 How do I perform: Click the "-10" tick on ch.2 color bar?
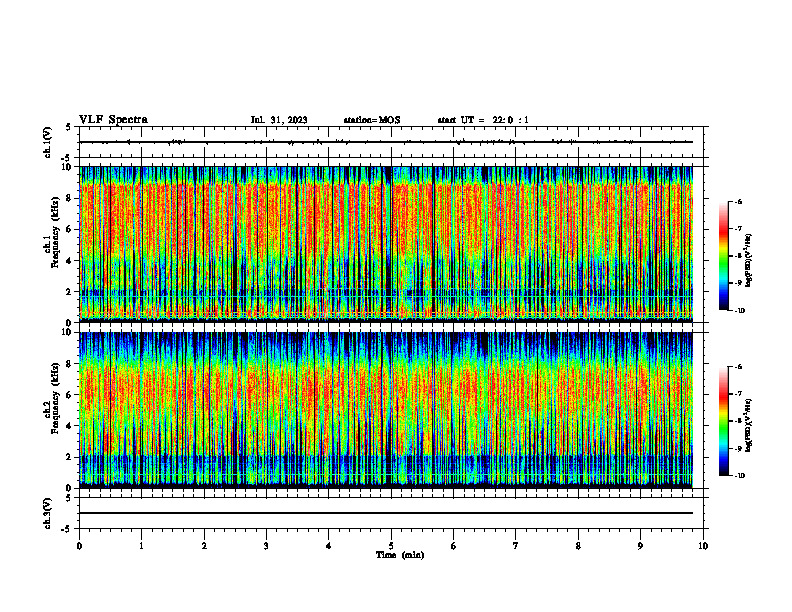point(739,476)
